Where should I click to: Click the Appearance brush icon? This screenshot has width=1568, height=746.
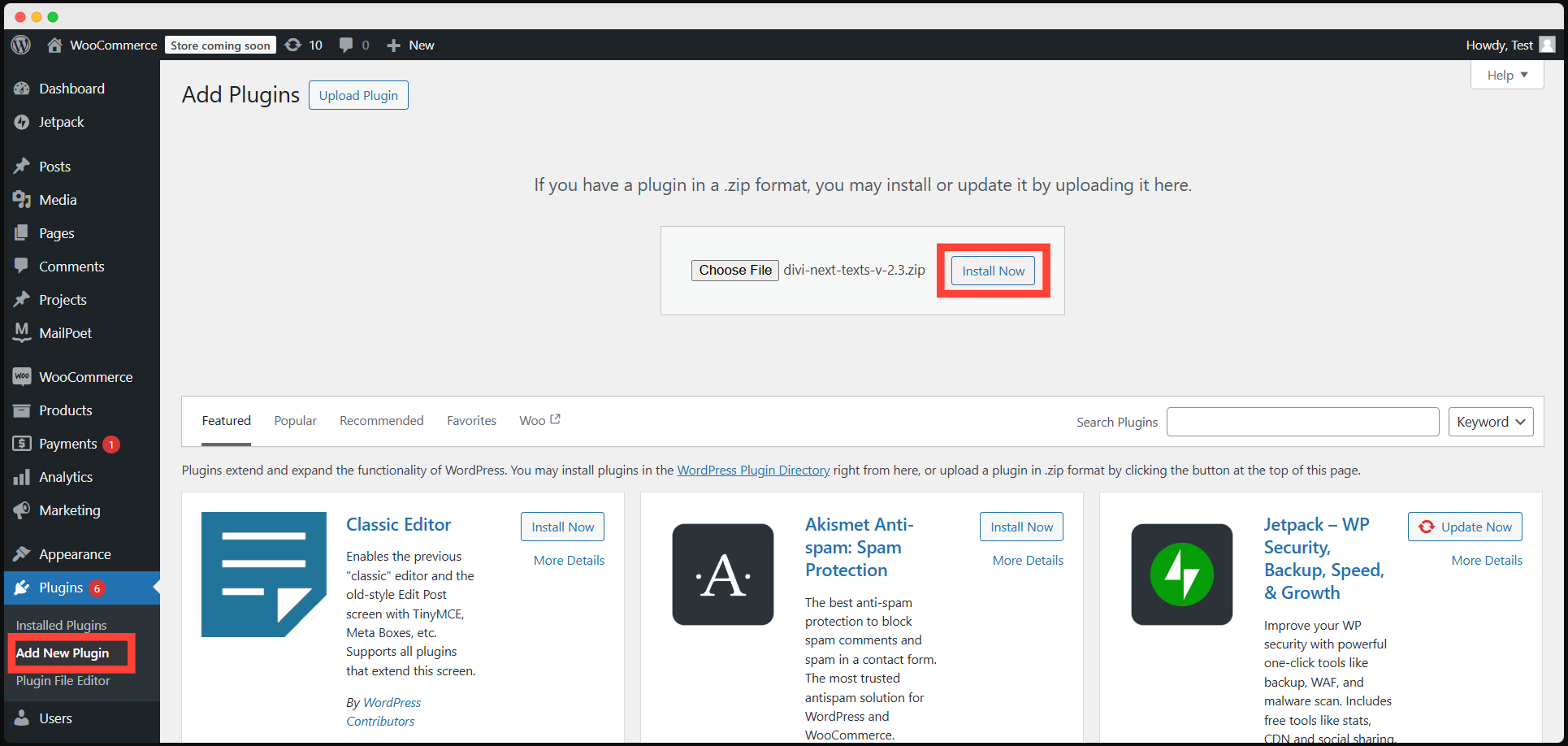pos(22,554)
